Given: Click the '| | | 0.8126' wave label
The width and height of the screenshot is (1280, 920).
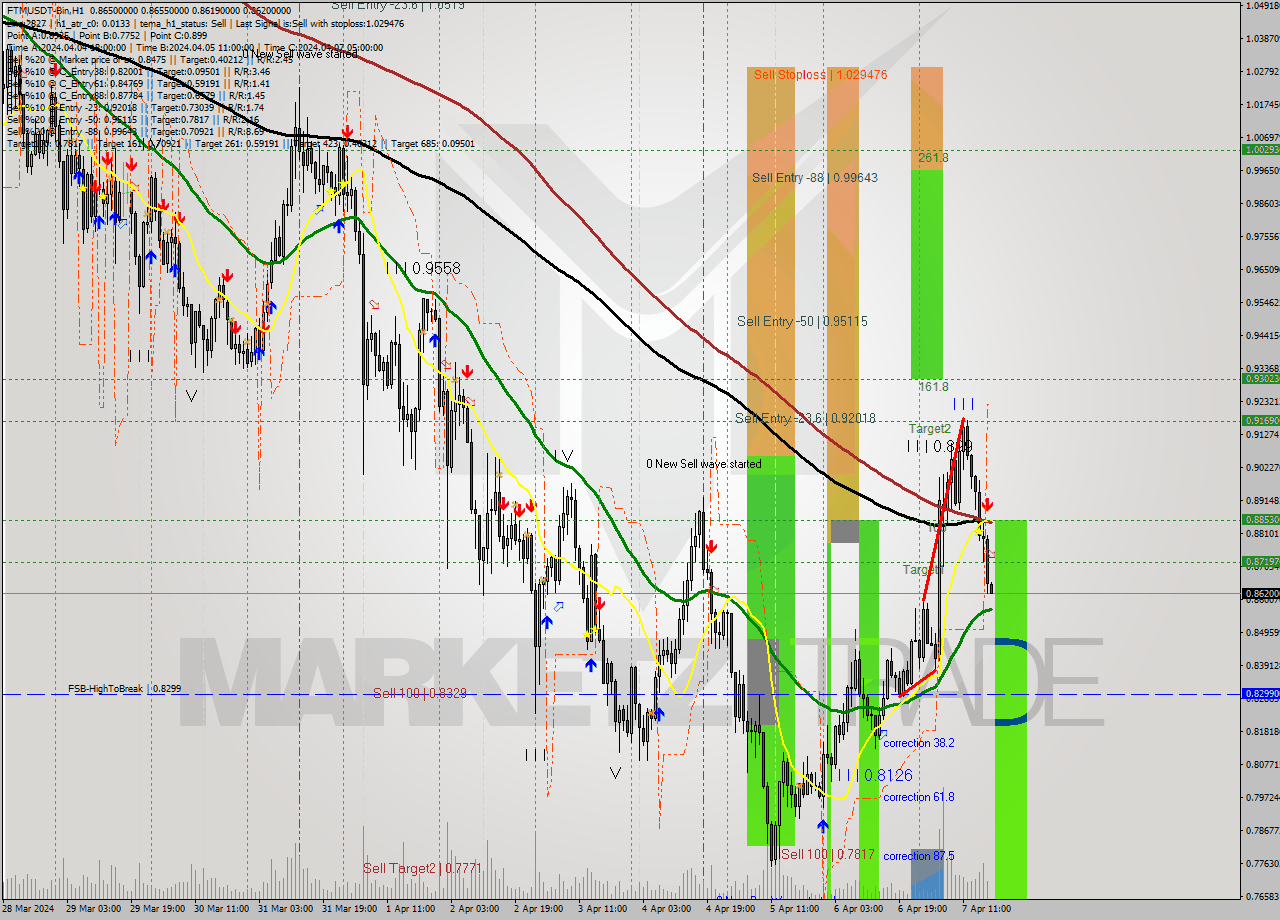Looking at the screenshot, I should pyautogui.click(x=874, y=776).
